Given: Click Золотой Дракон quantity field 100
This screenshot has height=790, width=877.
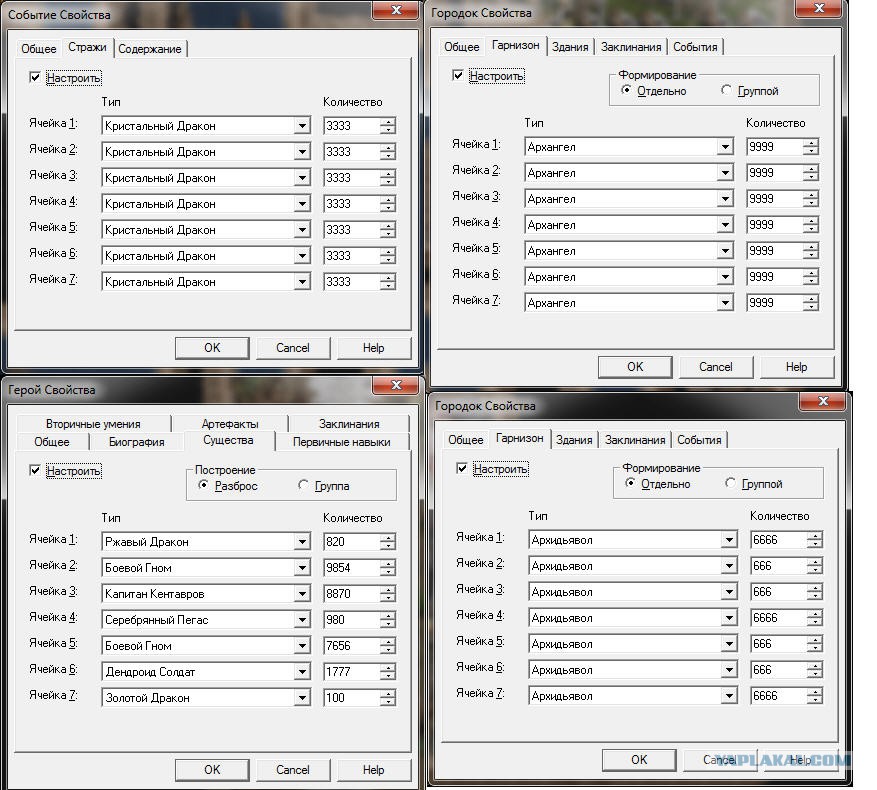Looking at the screenshot, I should (x=351, y=698).
